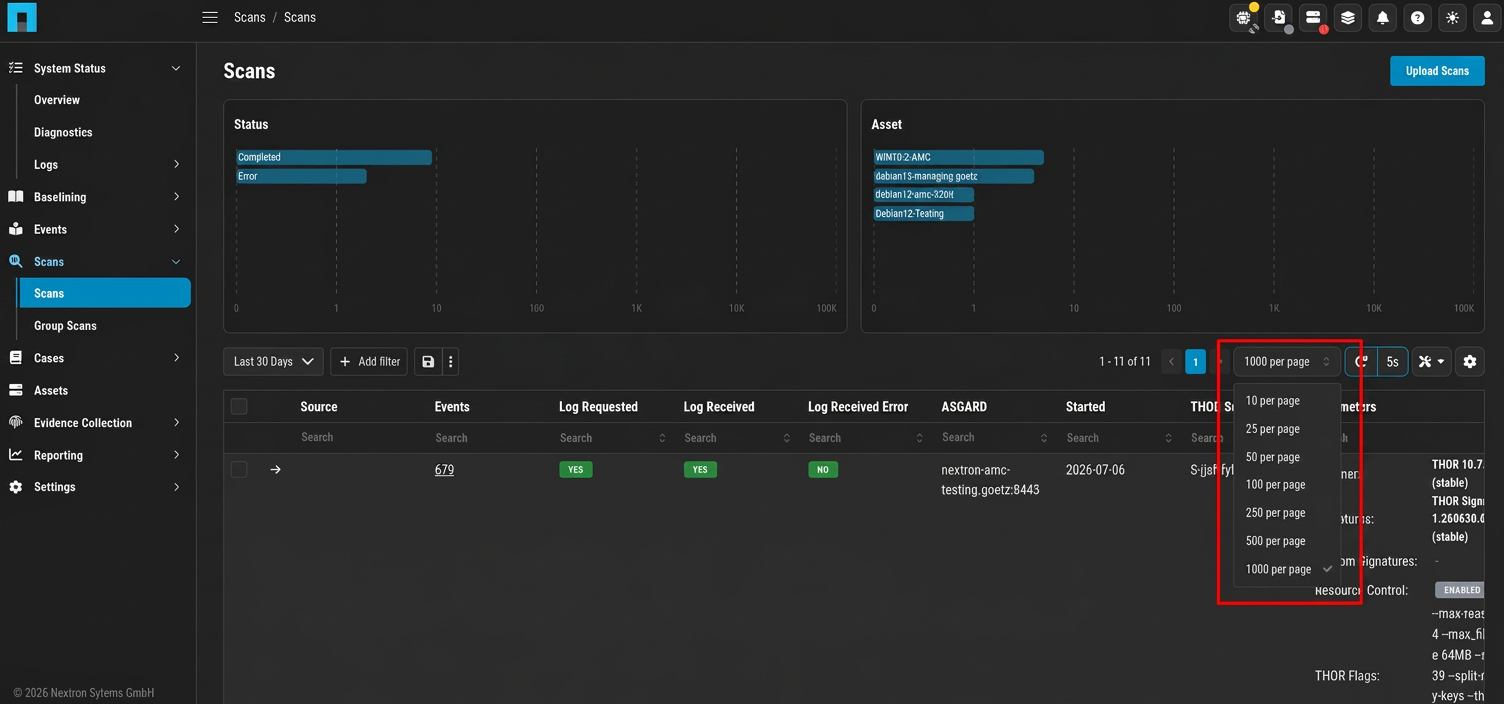Open the 679 events link

pos(444,469)
